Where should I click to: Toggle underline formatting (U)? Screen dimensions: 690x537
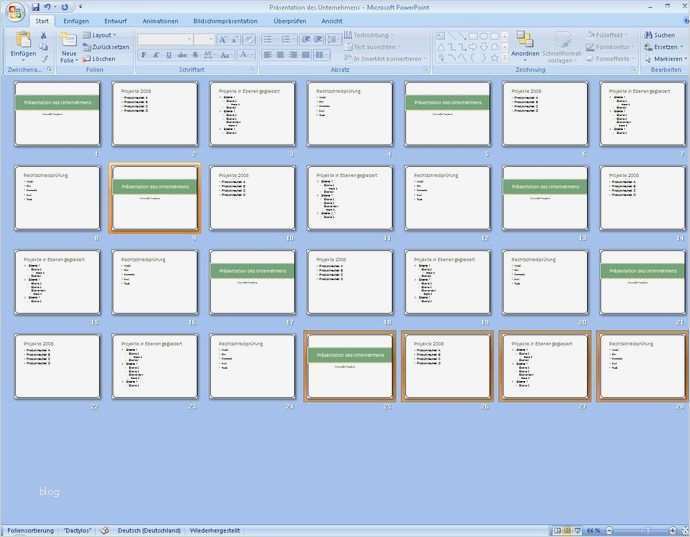point(169,55)
